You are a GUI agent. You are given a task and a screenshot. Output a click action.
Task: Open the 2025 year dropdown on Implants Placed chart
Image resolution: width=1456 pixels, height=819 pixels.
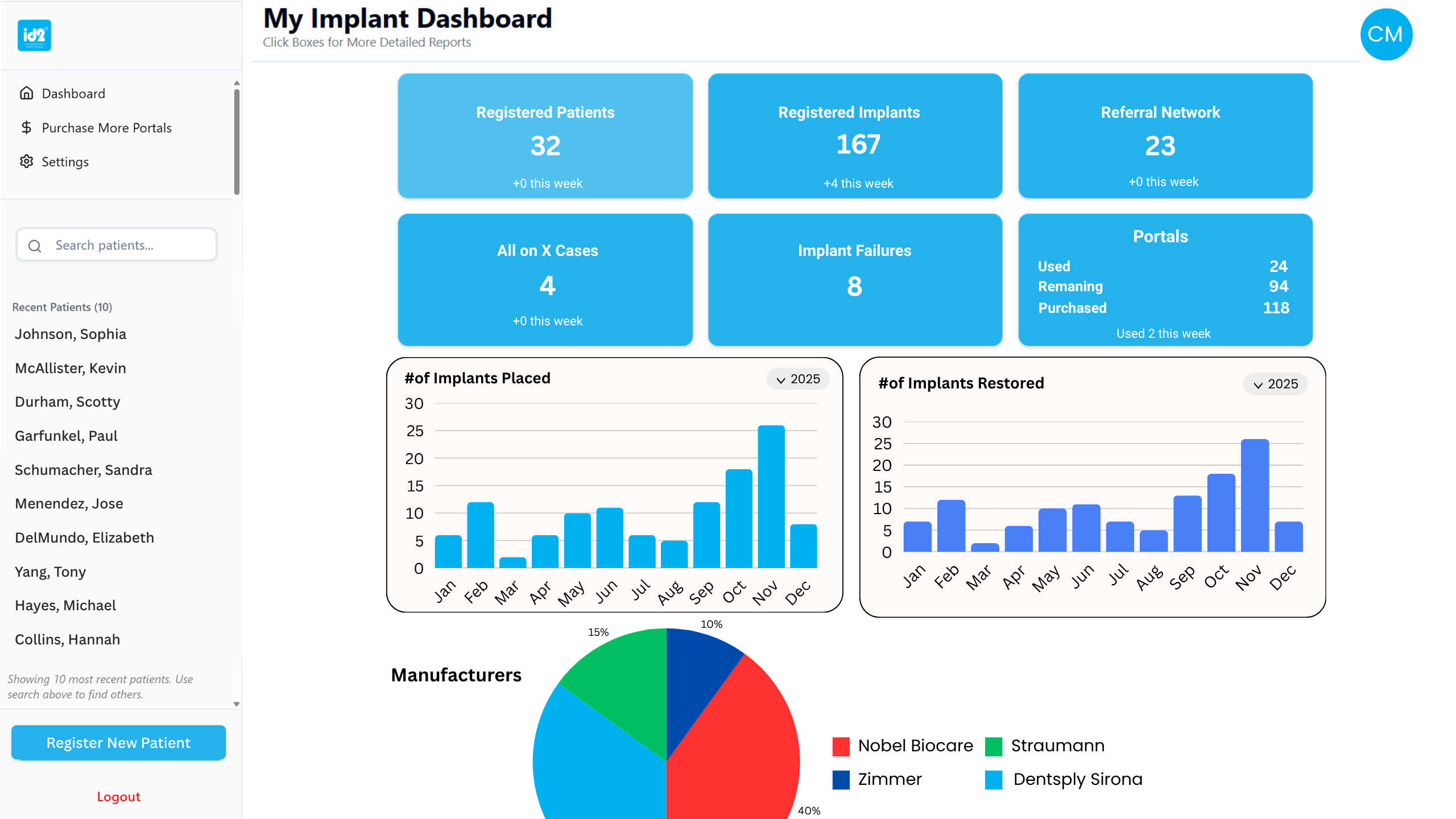[x=799, y=379]
